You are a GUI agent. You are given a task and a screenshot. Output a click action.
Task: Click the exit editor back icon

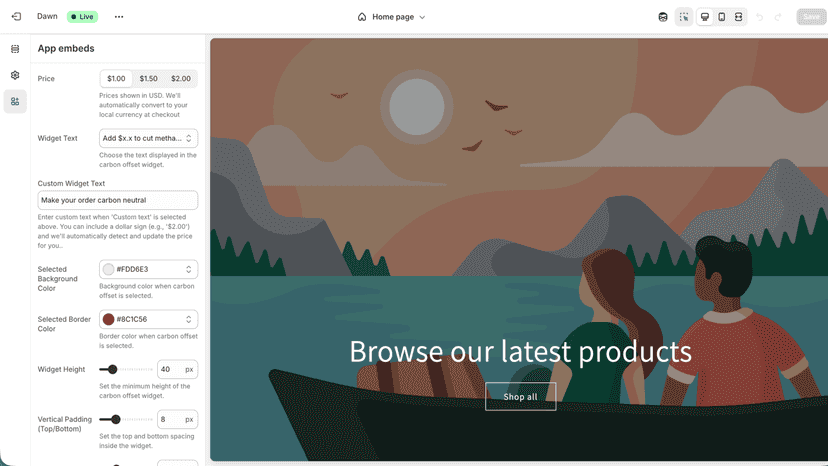(16, 16)
